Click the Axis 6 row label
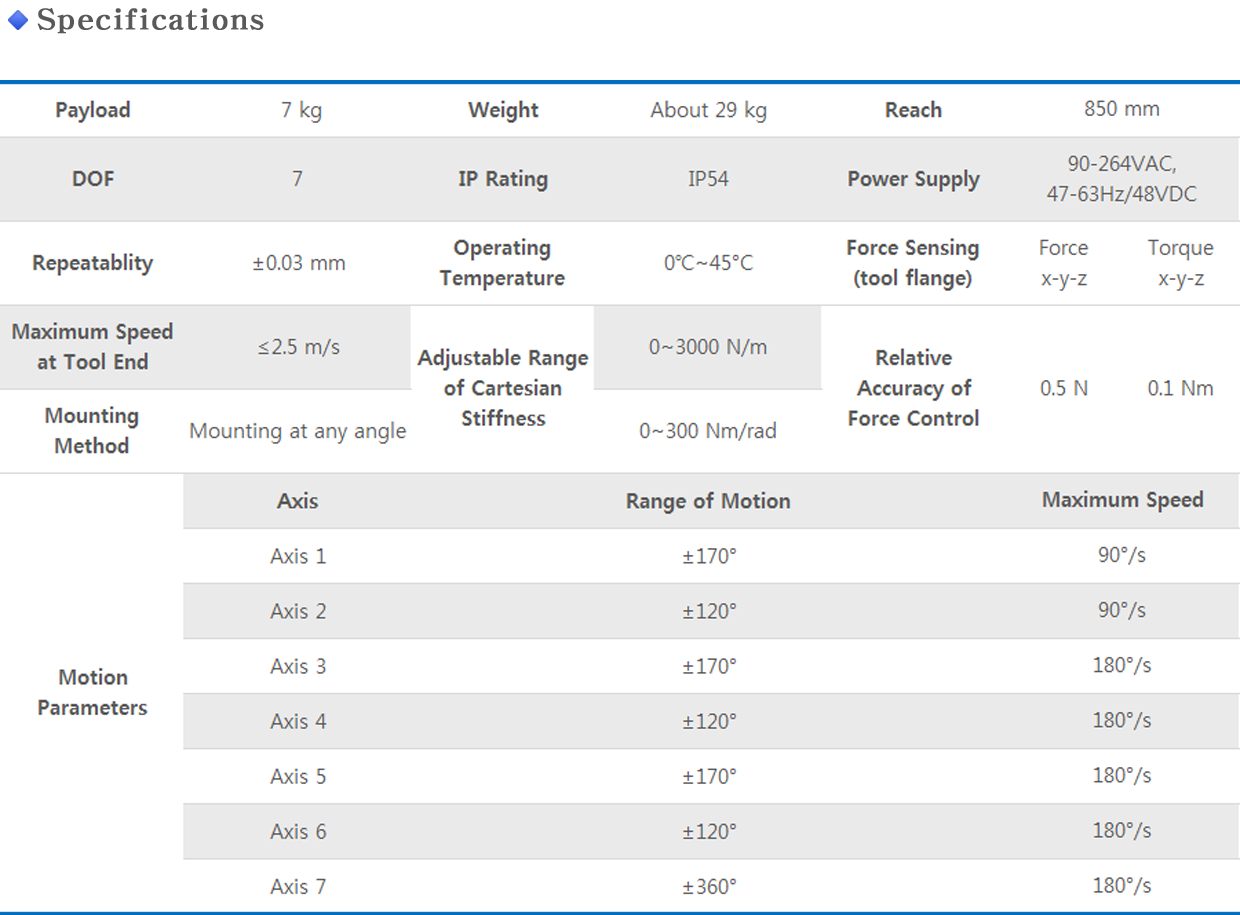Image resolution: width=1240 pixels, height=915 pixels. point(298,831)
